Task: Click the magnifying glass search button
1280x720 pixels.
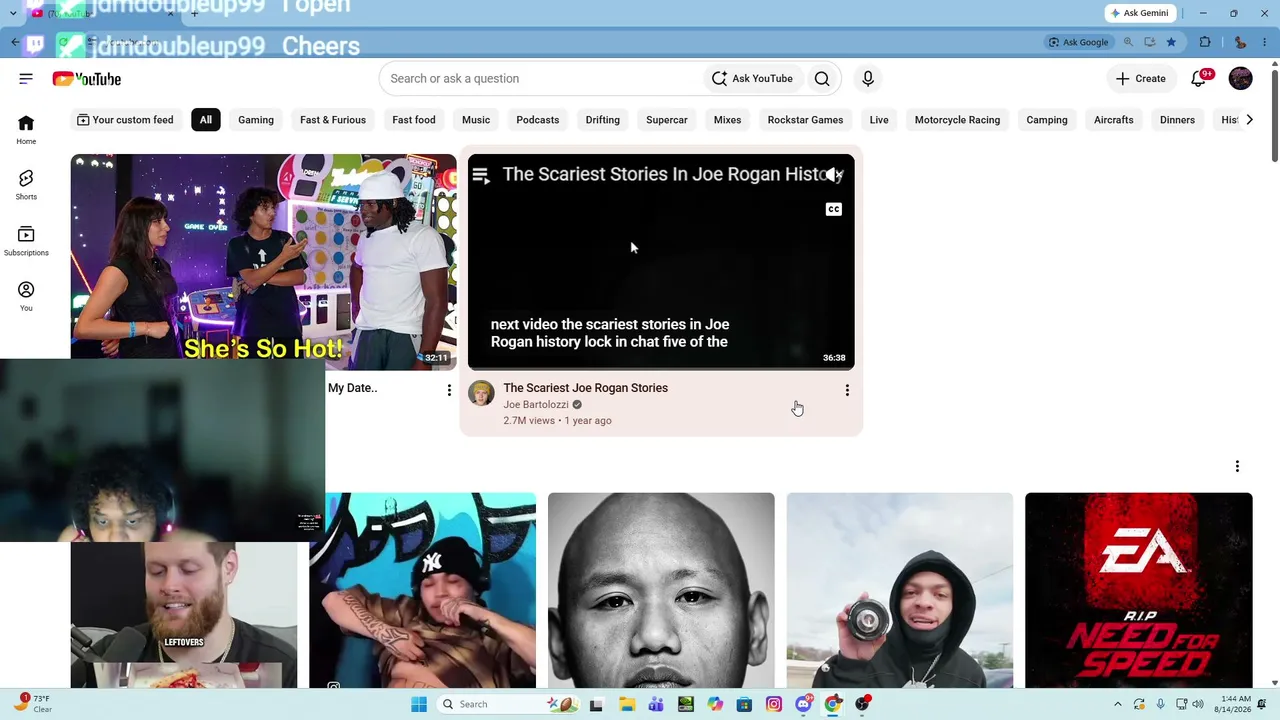Action: 822,79
